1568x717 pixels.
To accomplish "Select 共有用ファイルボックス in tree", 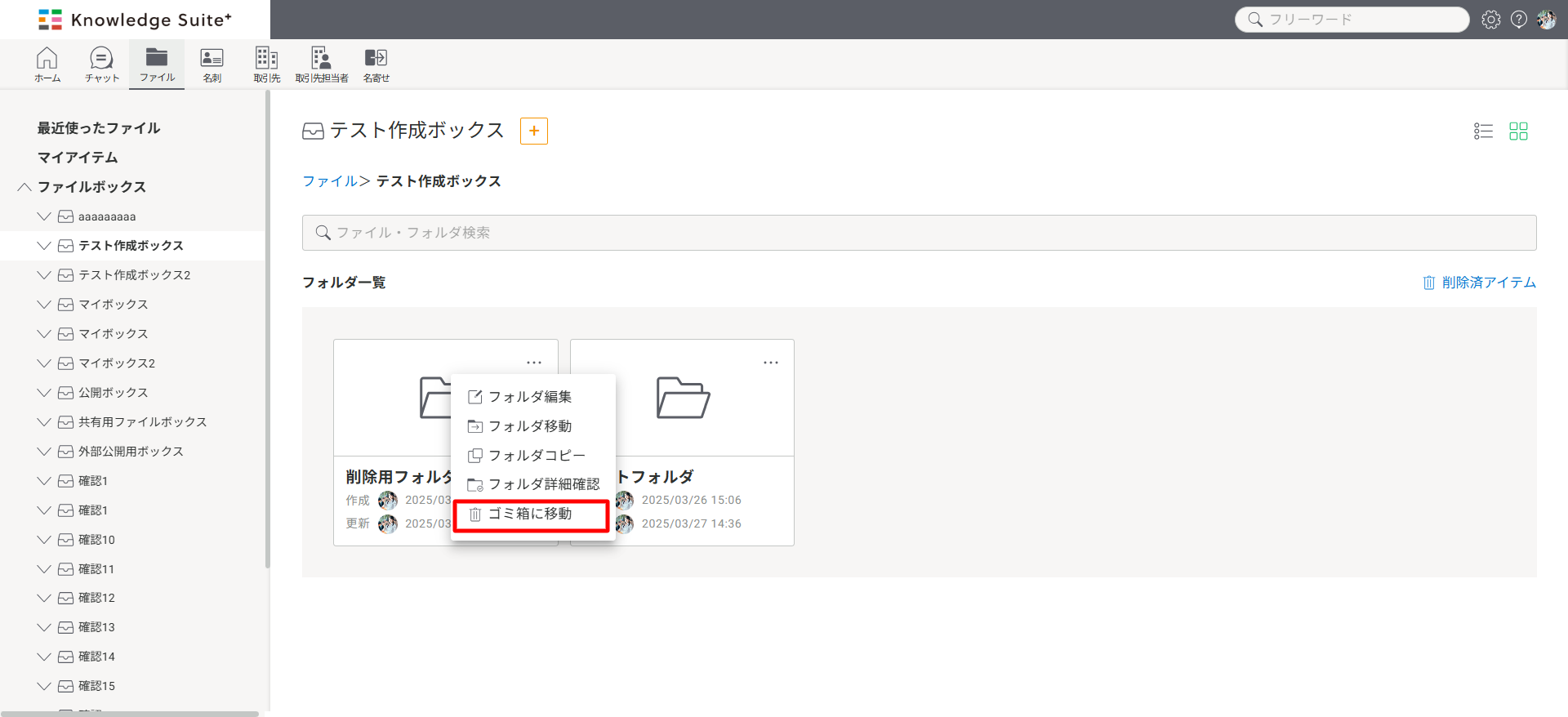I will click(143, 422).
